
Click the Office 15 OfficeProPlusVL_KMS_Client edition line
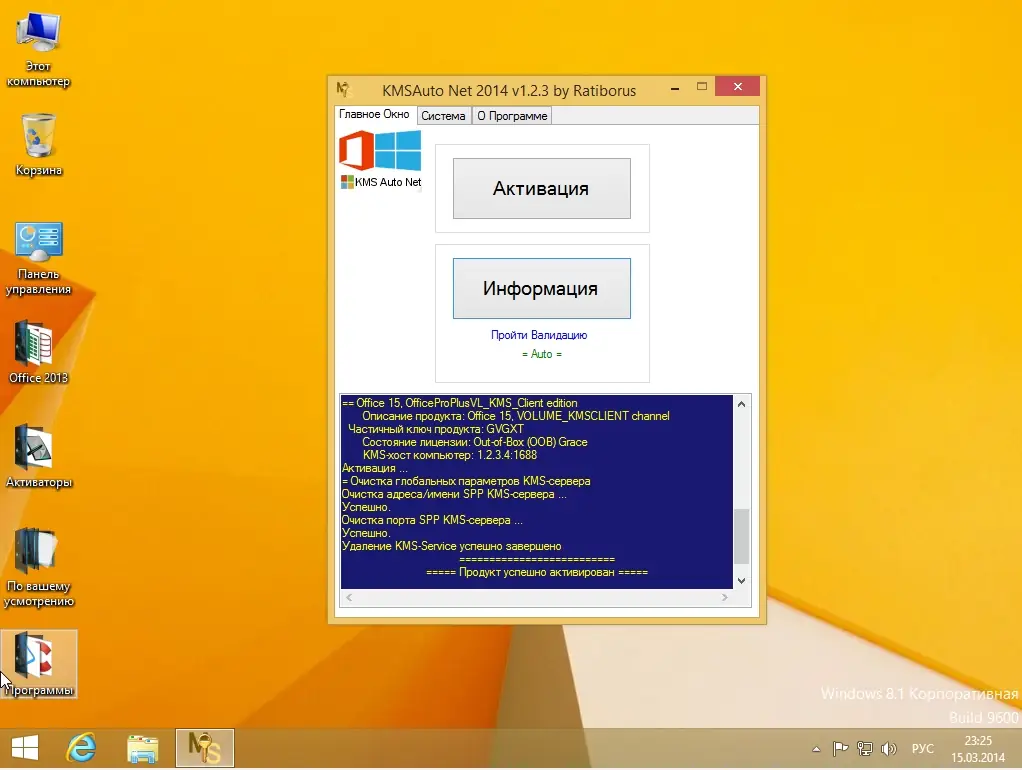pyautogui.click(x=460, y=402)
